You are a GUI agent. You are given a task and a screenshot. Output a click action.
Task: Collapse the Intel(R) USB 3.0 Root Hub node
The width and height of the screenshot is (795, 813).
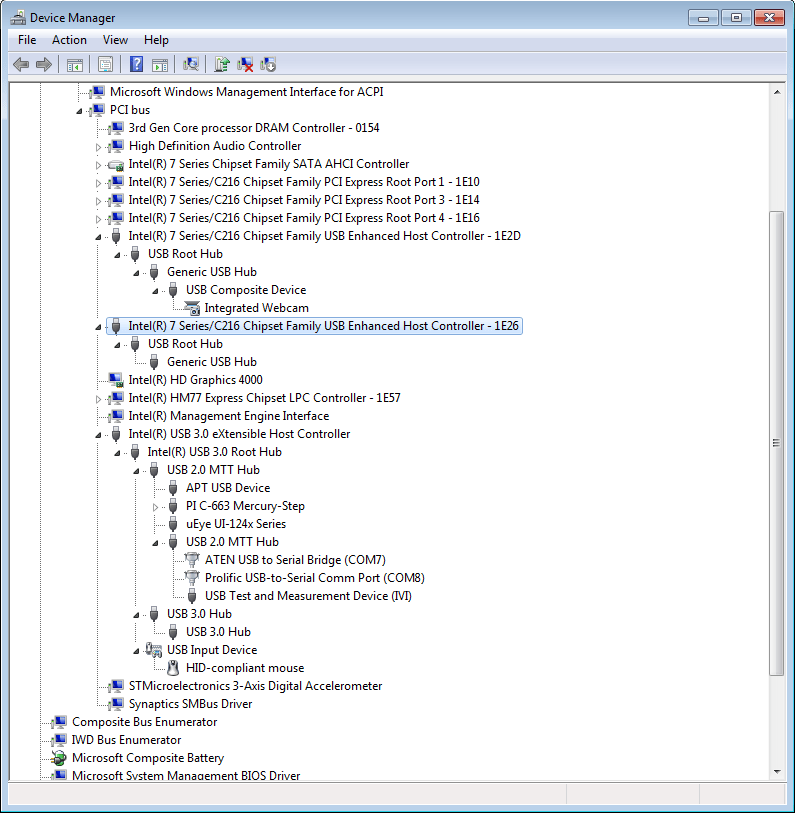pyautogui.click(x=117, y=453)
